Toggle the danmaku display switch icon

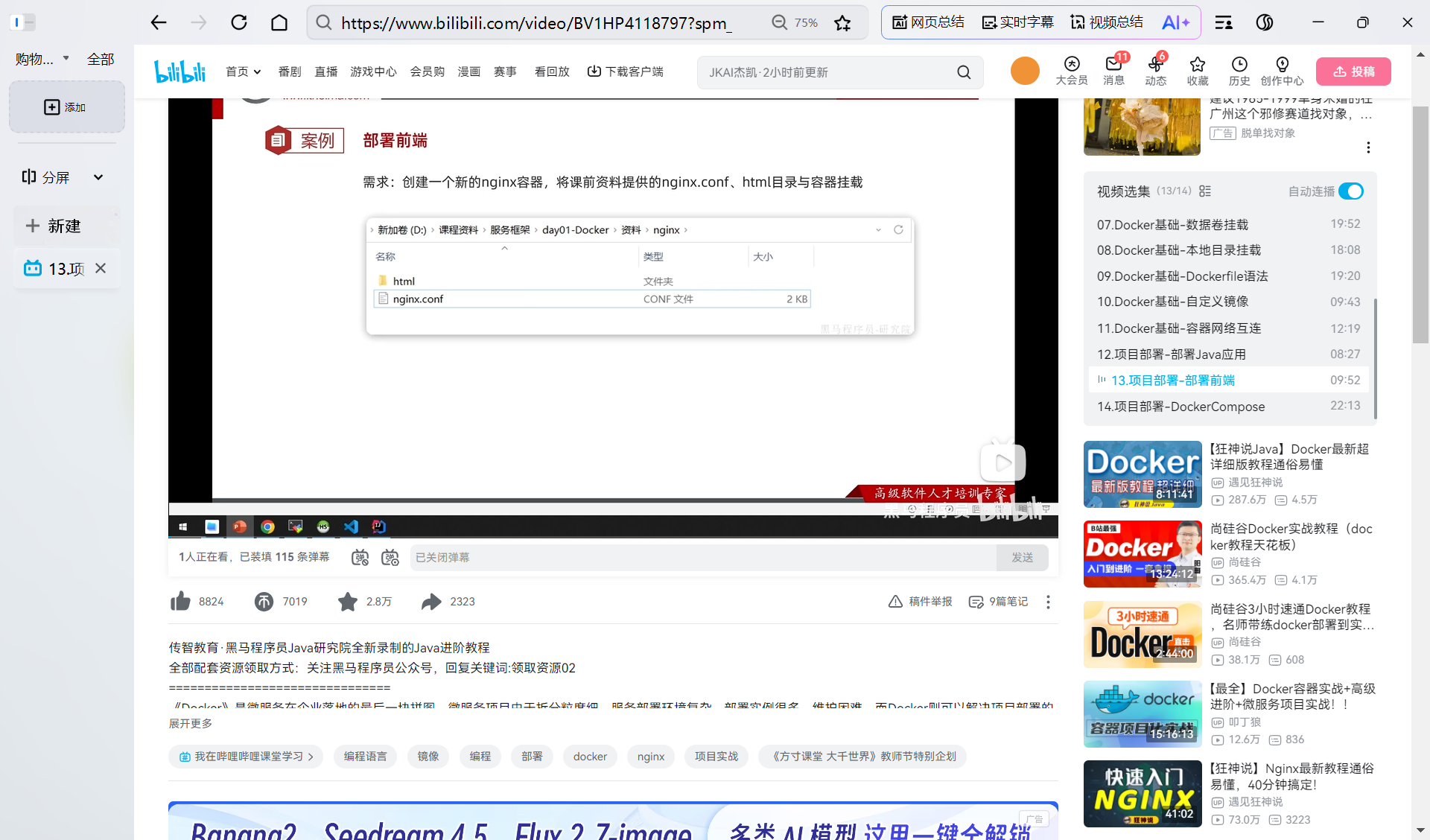[360, 558]
